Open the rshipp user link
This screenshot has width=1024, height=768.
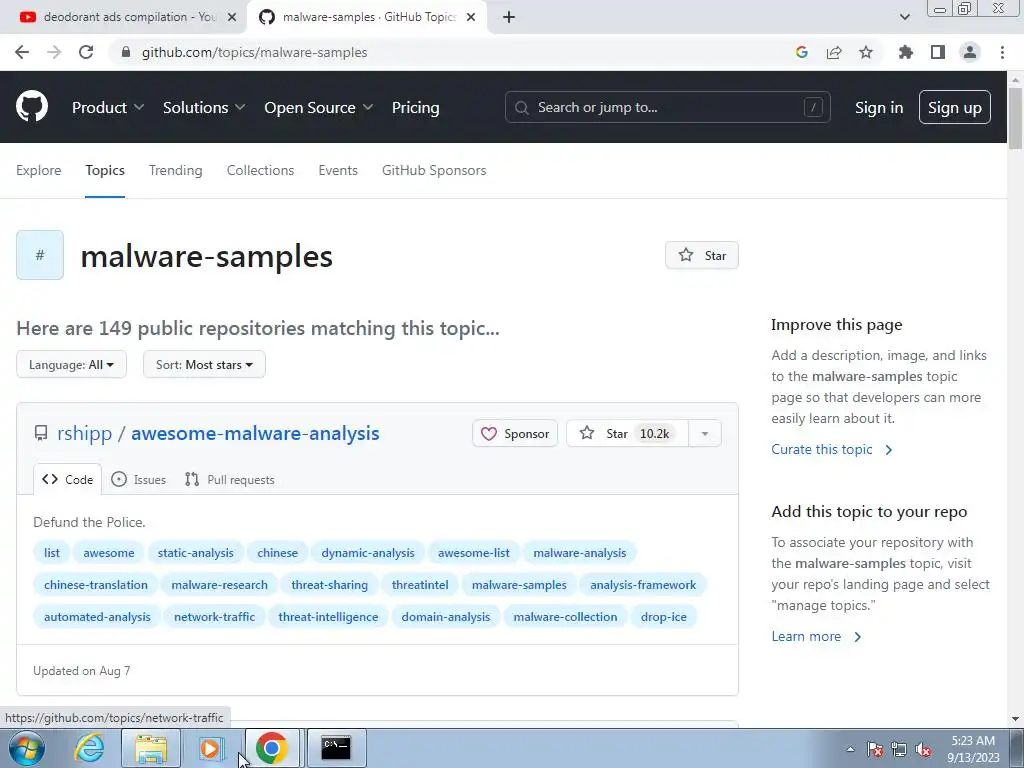(84, 433)
